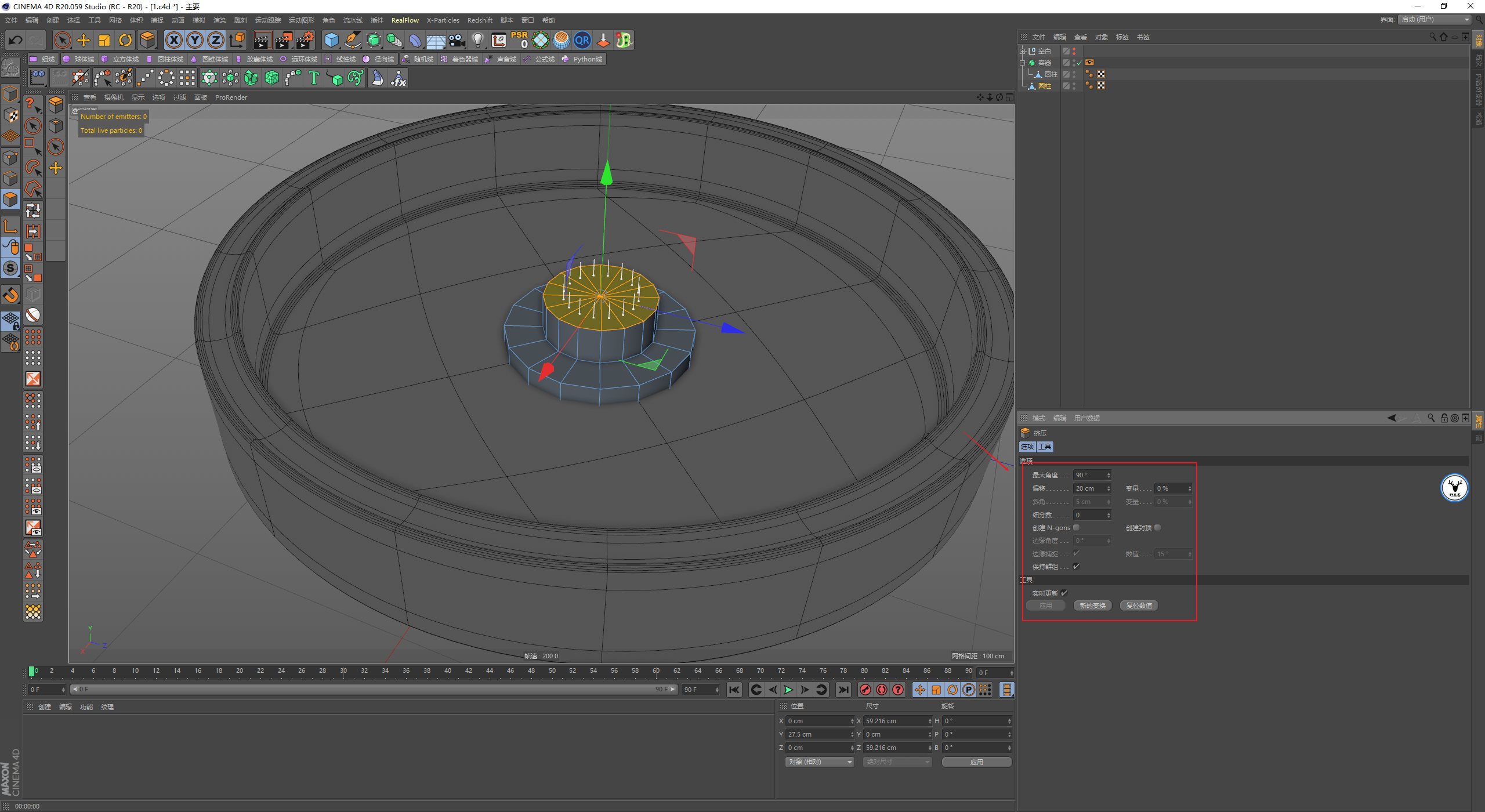1485x812 pixels.
Task: Click the MoText green T icon
Action: coord(314,78)
